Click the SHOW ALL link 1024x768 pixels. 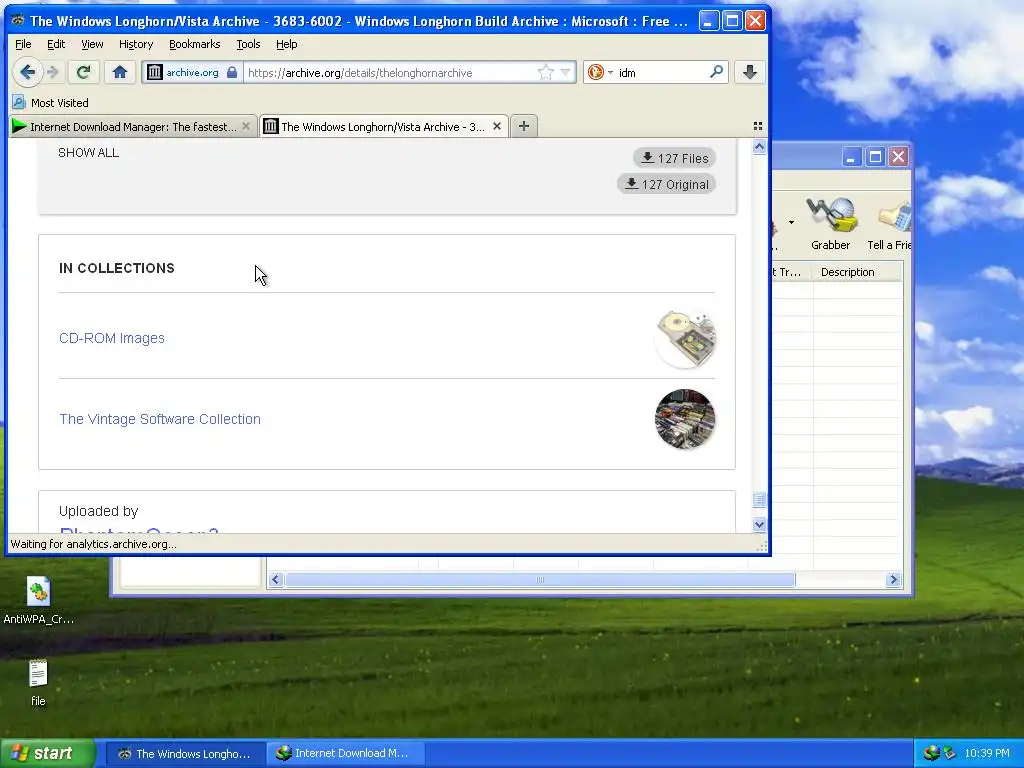(x=88, y=152)
